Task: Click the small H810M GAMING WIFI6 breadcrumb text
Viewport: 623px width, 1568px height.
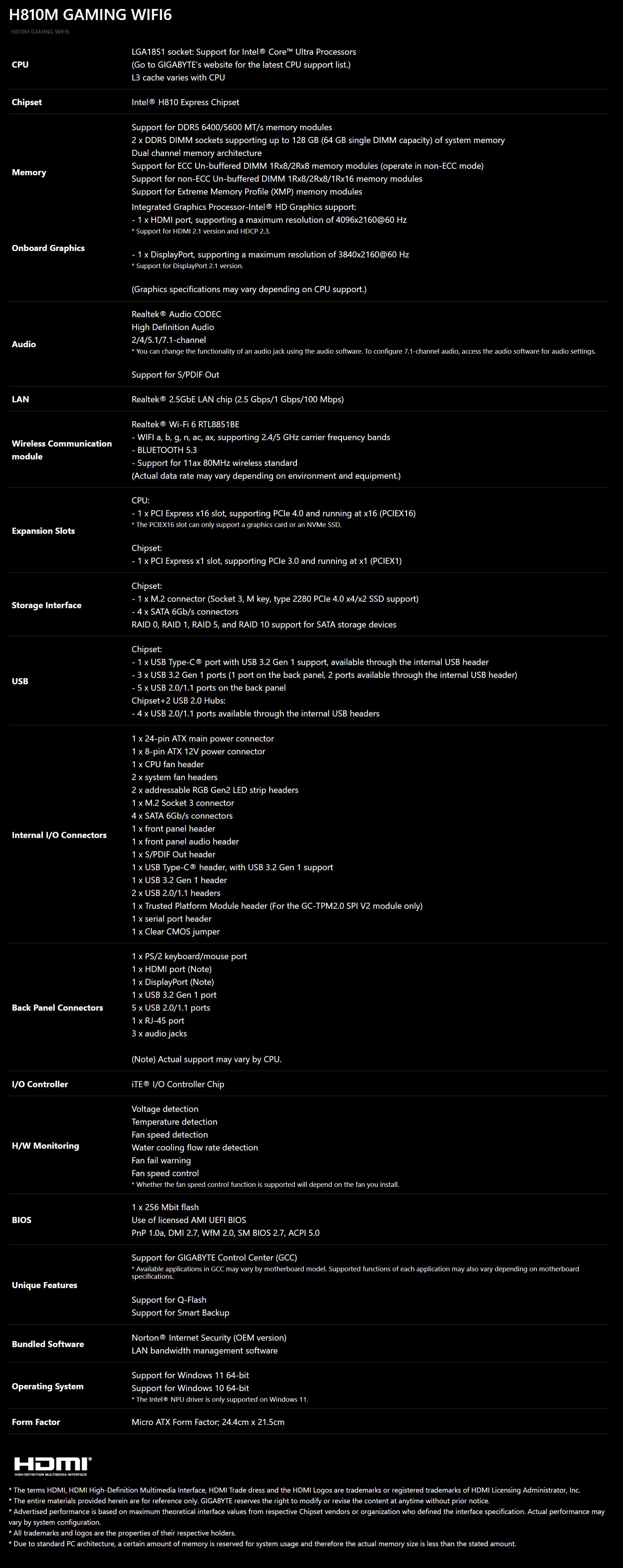Action: point(40,32)
